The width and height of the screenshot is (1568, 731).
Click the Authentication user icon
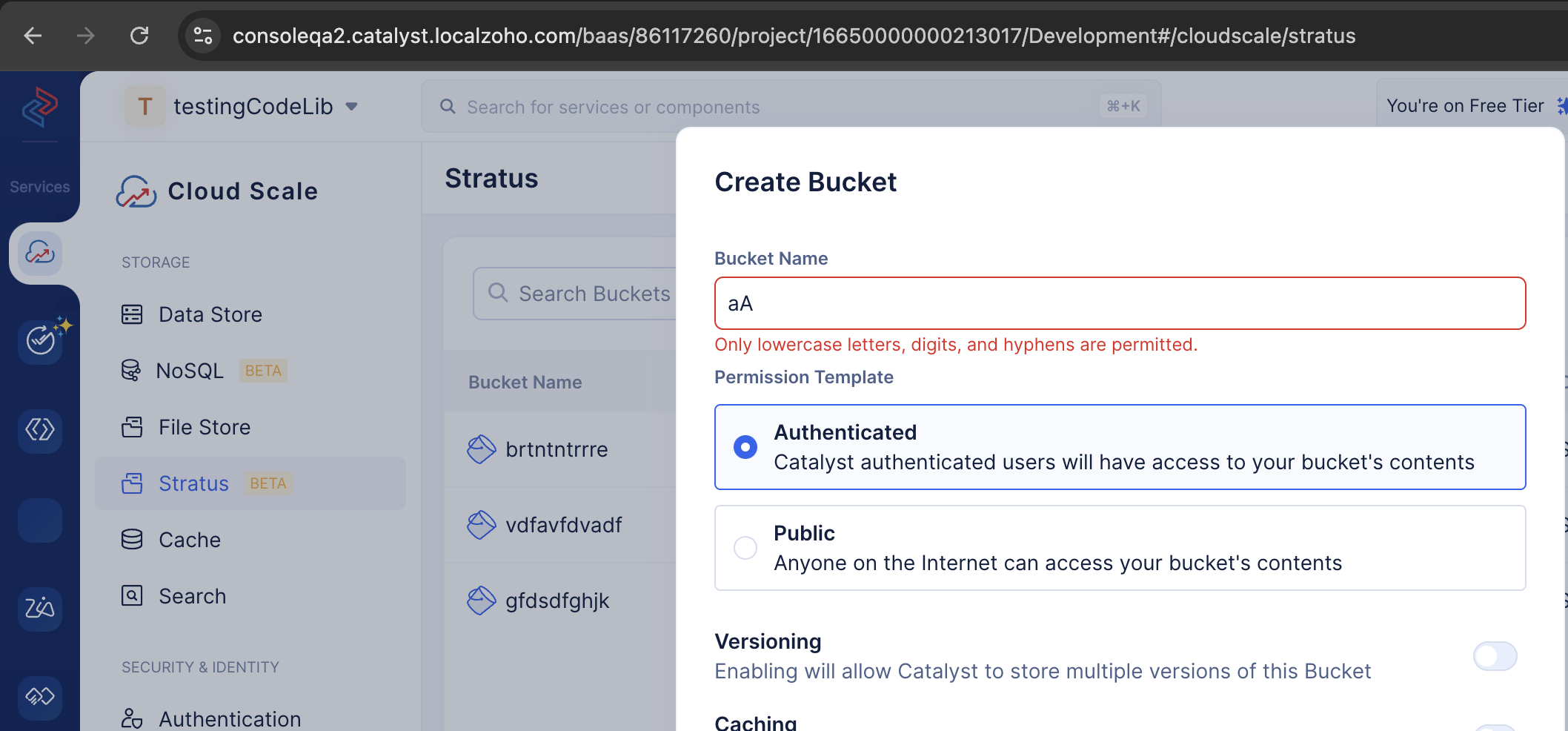(132, 718)
